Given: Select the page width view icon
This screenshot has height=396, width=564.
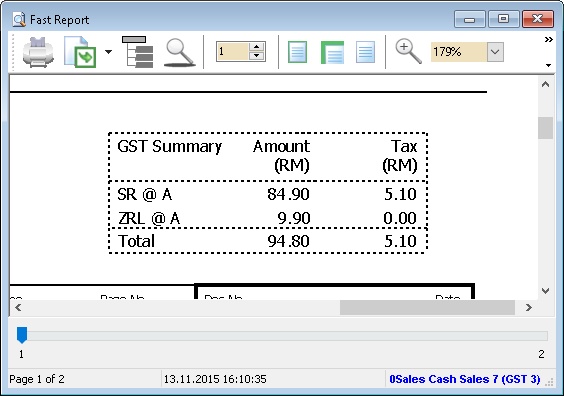Looking at the screenshot, I should point(332,52).
